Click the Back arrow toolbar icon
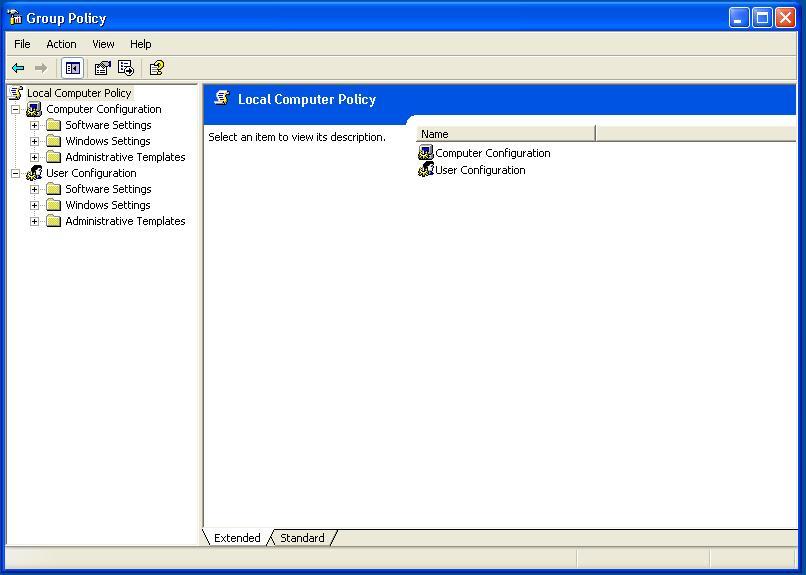Image resolution: width=806 pixels, height=575 pixels. pyautogui.click(x=18, y=68)
